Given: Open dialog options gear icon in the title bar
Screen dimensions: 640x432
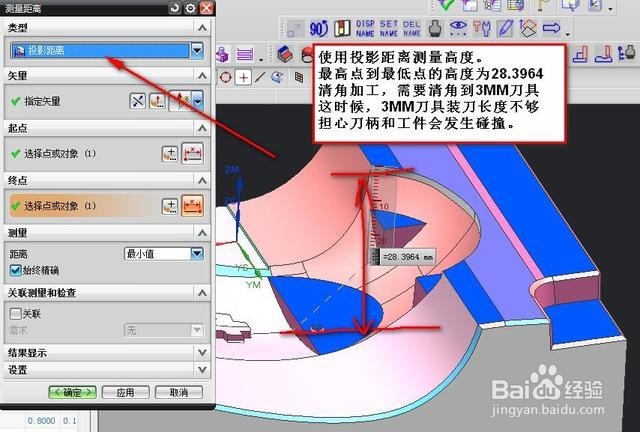Looking at the screenshot, I should click(191, 8).
